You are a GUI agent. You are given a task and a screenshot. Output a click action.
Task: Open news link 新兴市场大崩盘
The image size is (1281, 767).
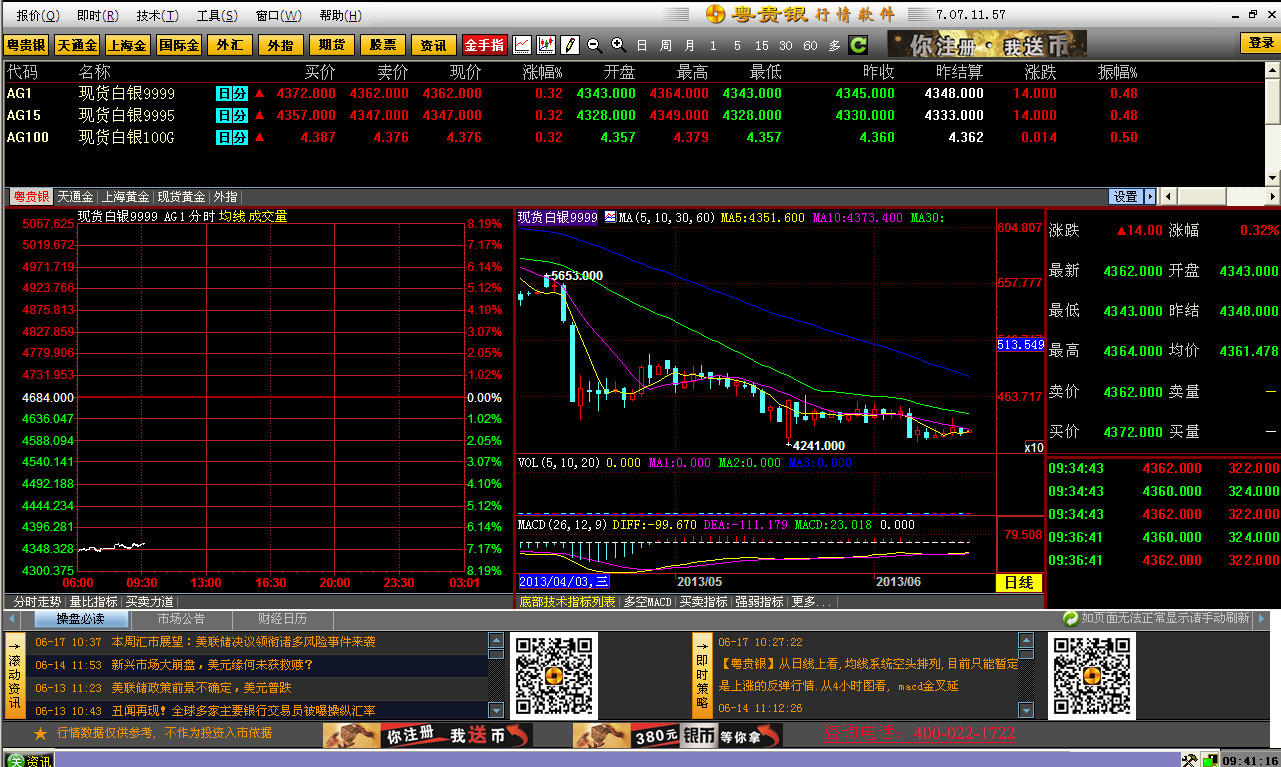click(212, 664)
